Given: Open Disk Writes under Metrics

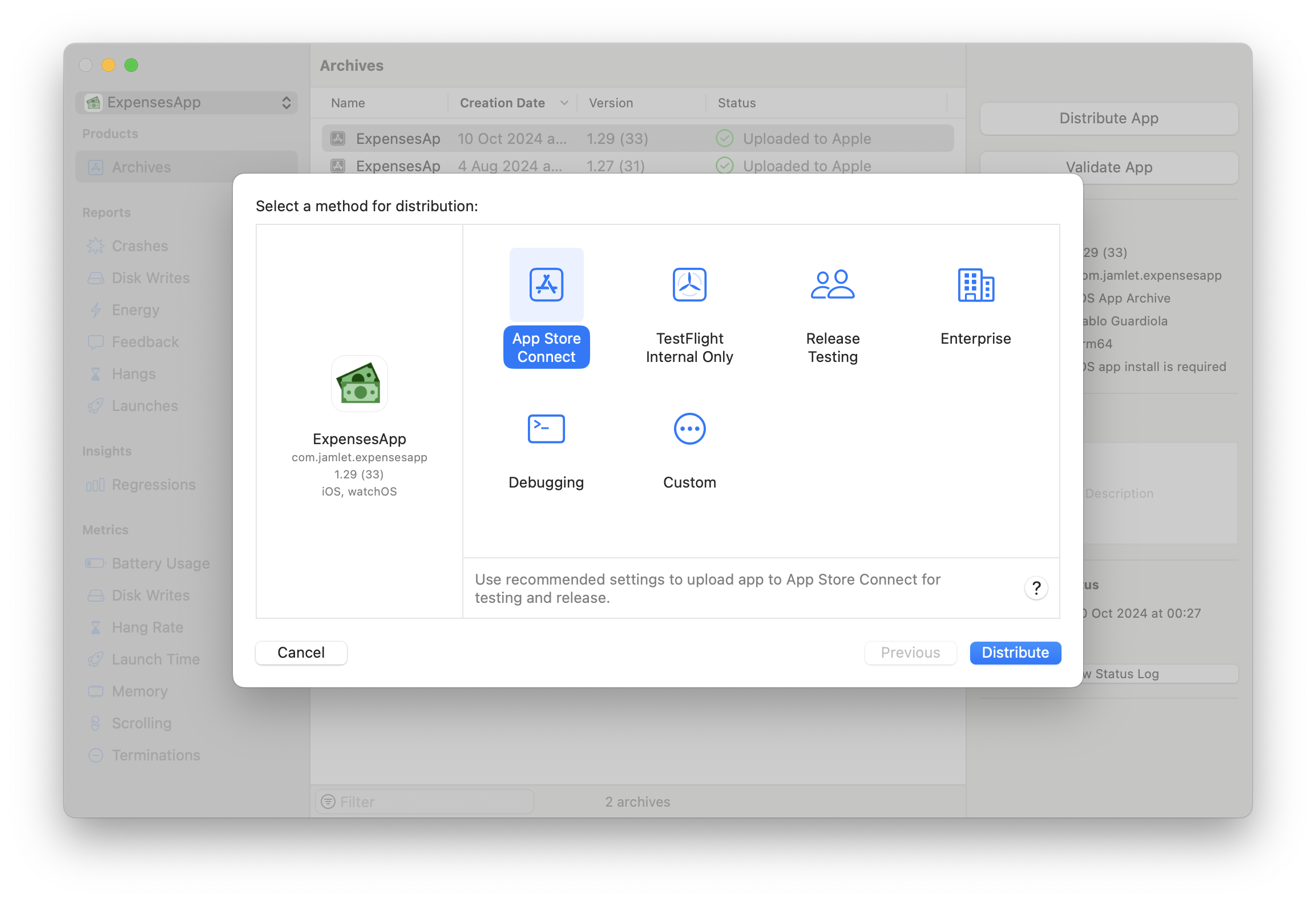Looking at the screenshot, I should pos(151,595).
